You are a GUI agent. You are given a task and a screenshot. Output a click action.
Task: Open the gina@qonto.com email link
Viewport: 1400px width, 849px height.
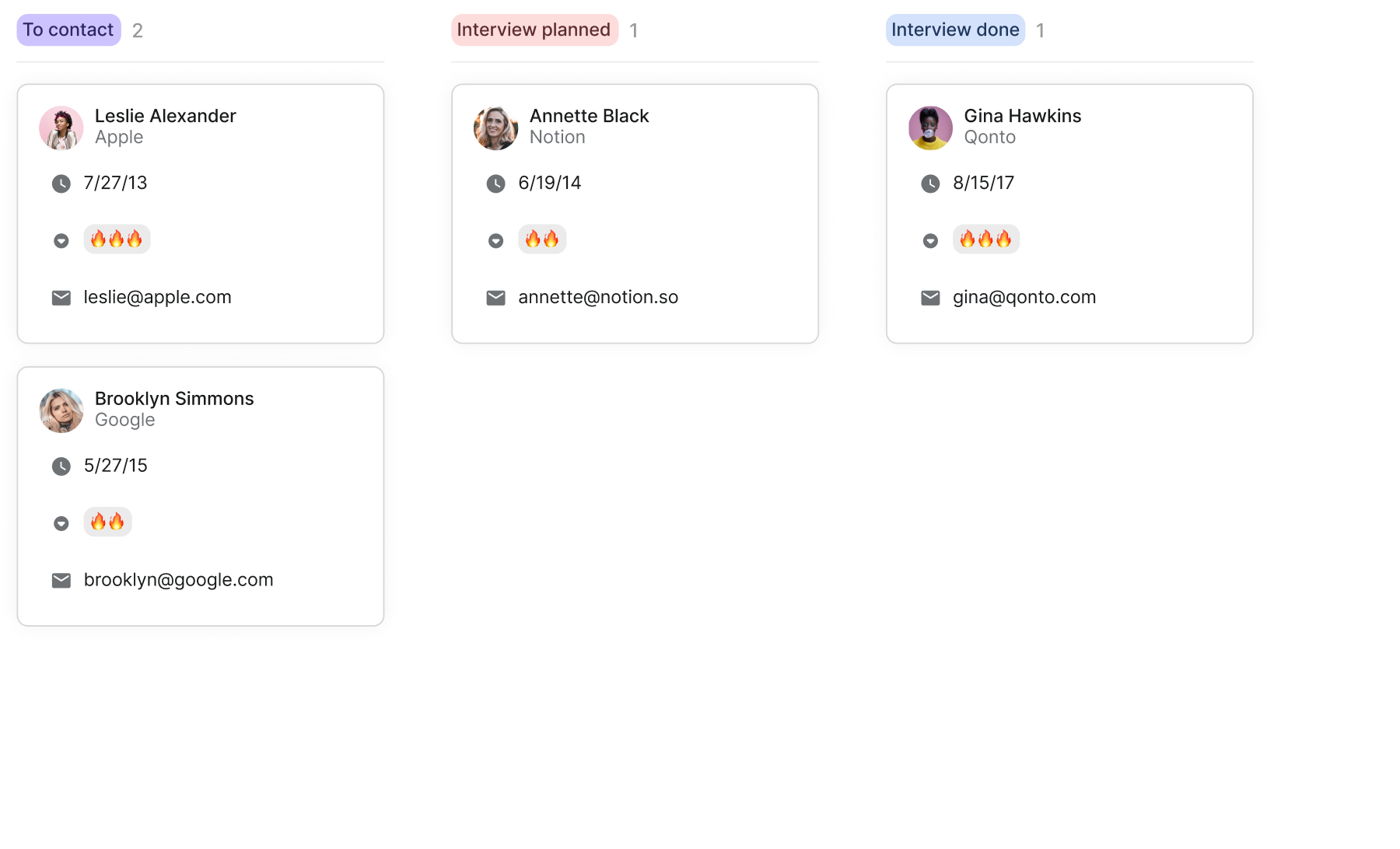pyautogui.click(x=1024, y=297)
